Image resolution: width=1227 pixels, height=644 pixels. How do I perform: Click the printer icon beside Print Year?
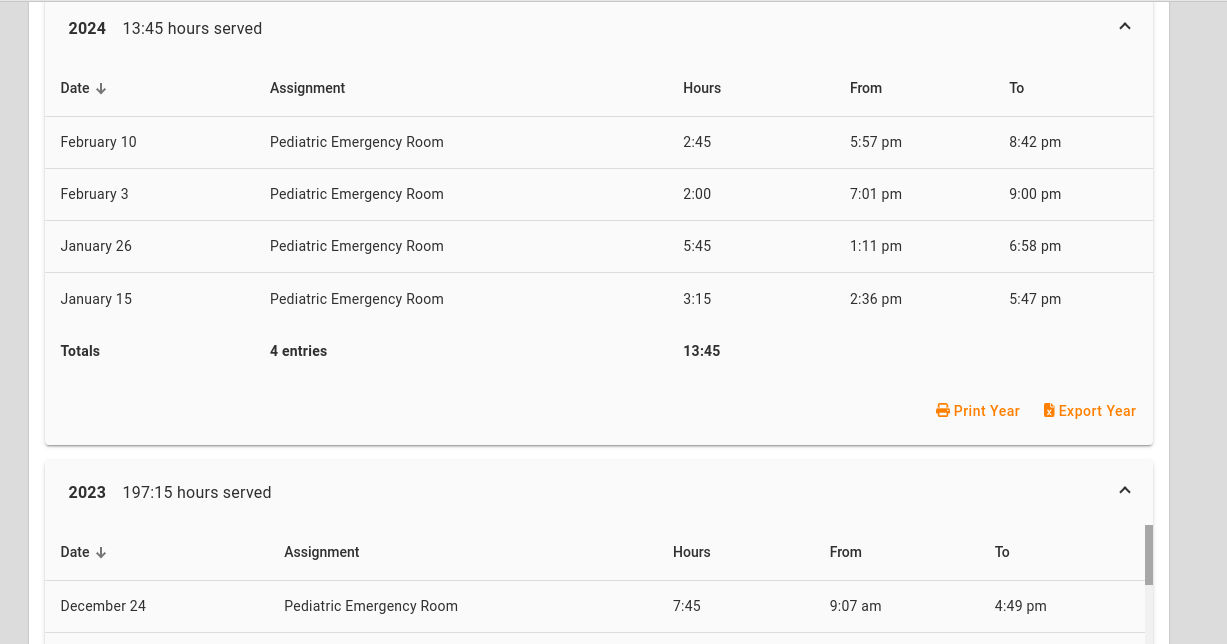942,411
